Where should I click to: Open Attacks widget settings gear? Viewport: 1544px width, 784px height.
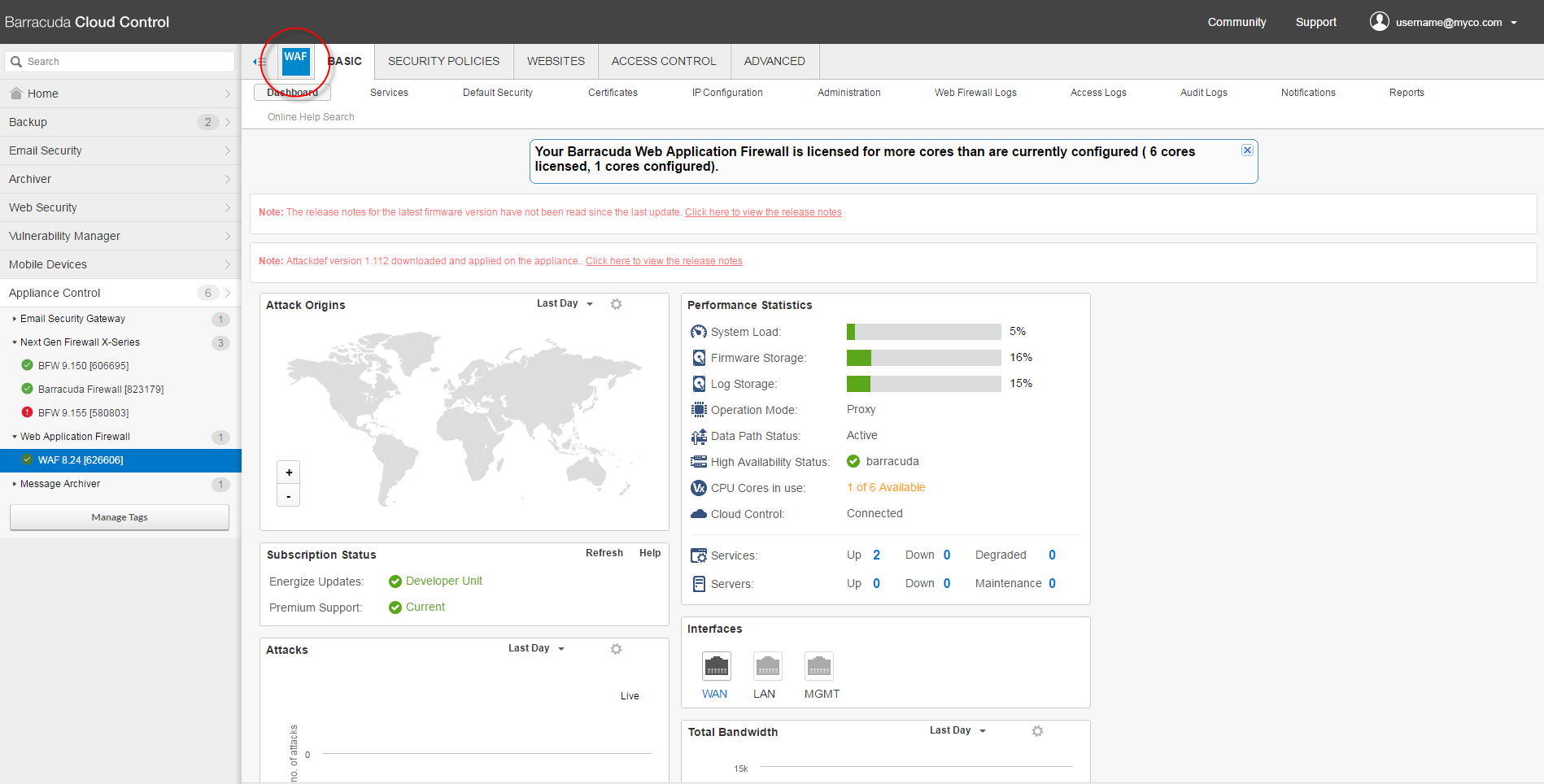(x=617, y=649)
